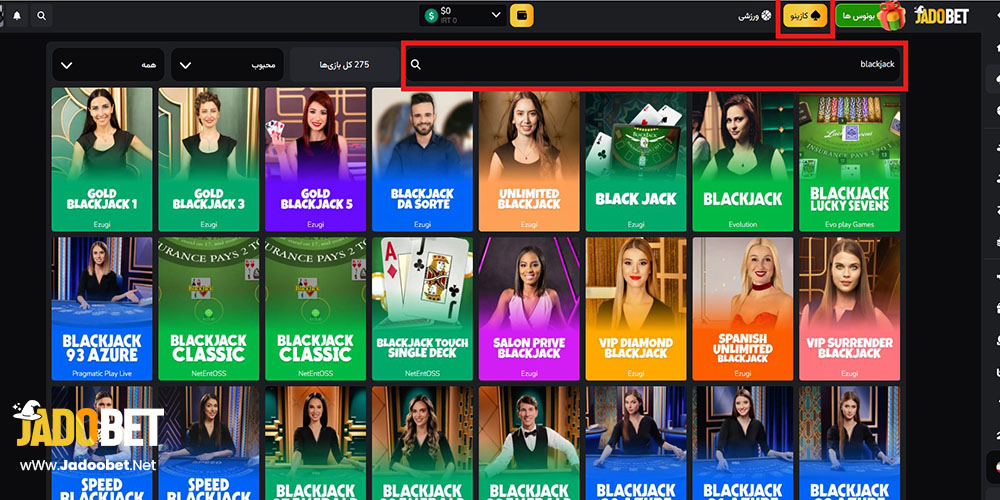1000x500 pixels.
Task: Click the magnifier icon inside search field
Action: point(416,64)
